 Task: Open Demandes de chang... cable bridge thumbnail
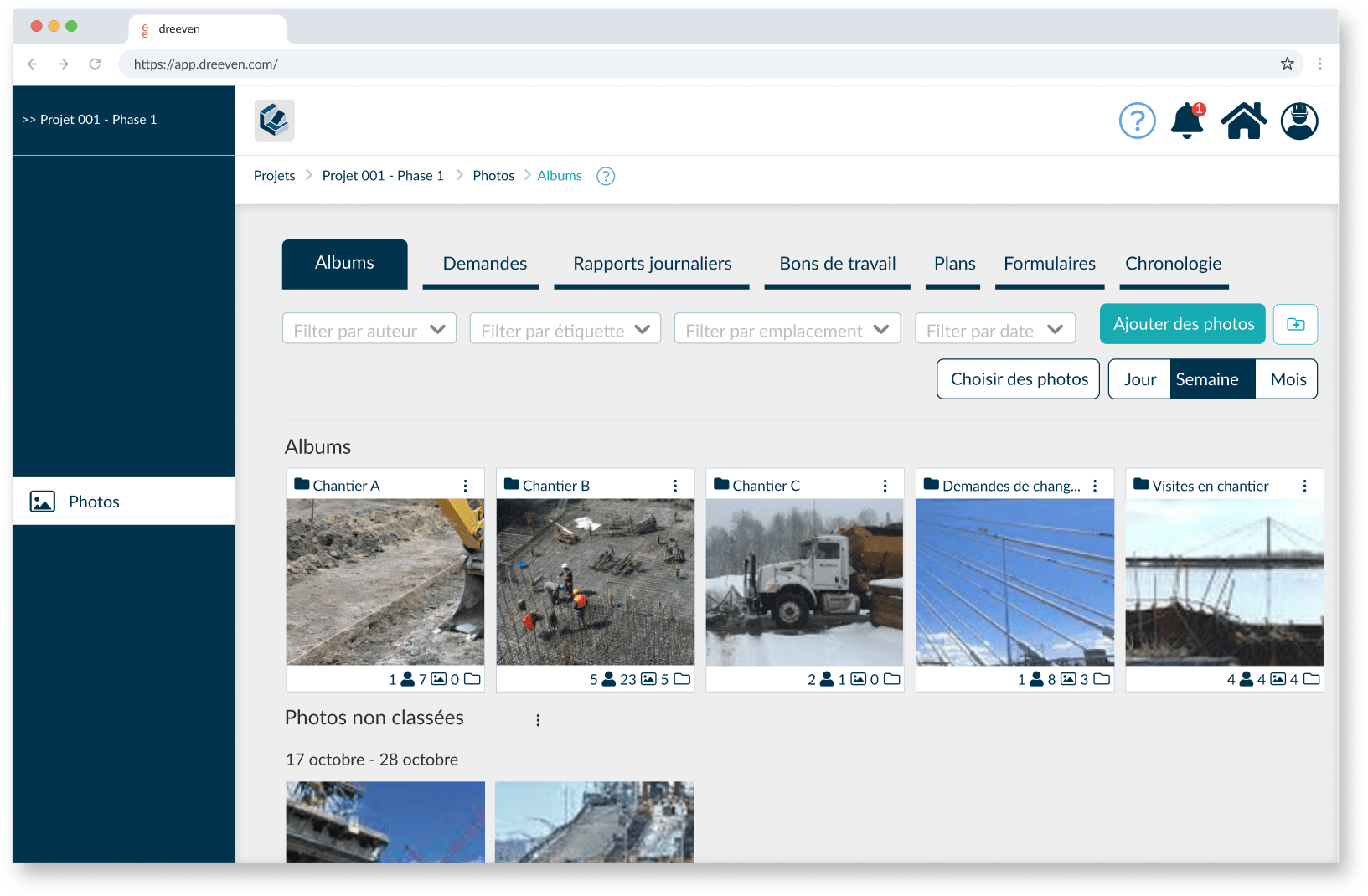coord(1015,582)
